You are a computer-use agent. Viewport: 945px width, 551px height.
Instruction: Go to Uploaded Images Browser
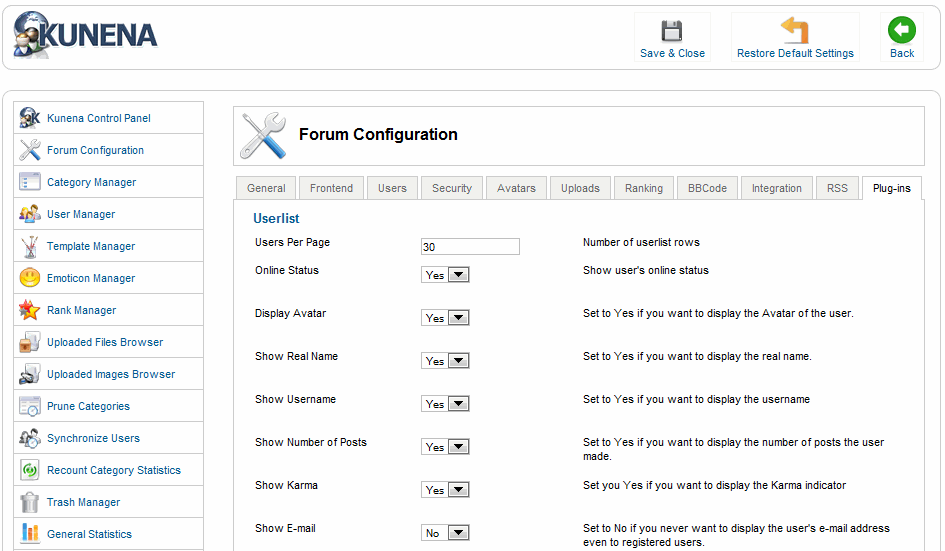pos(111,374)
